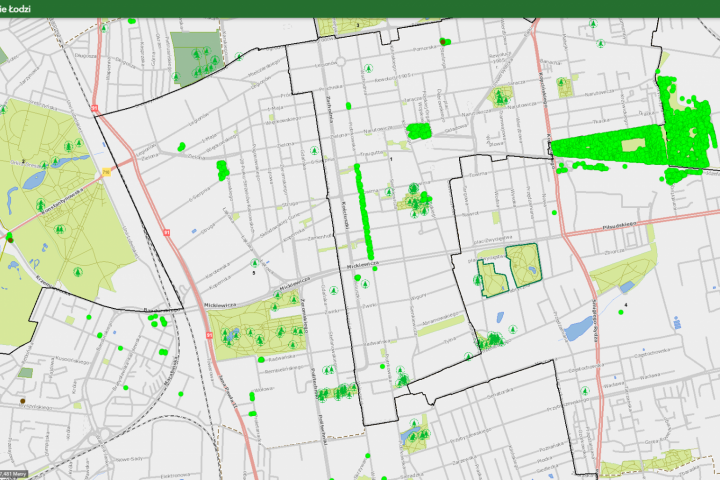Select the green dot on Mickiewicza at Piotrkowska
The height and width of the screenshot is (480, 720).
tap(375, 268)
